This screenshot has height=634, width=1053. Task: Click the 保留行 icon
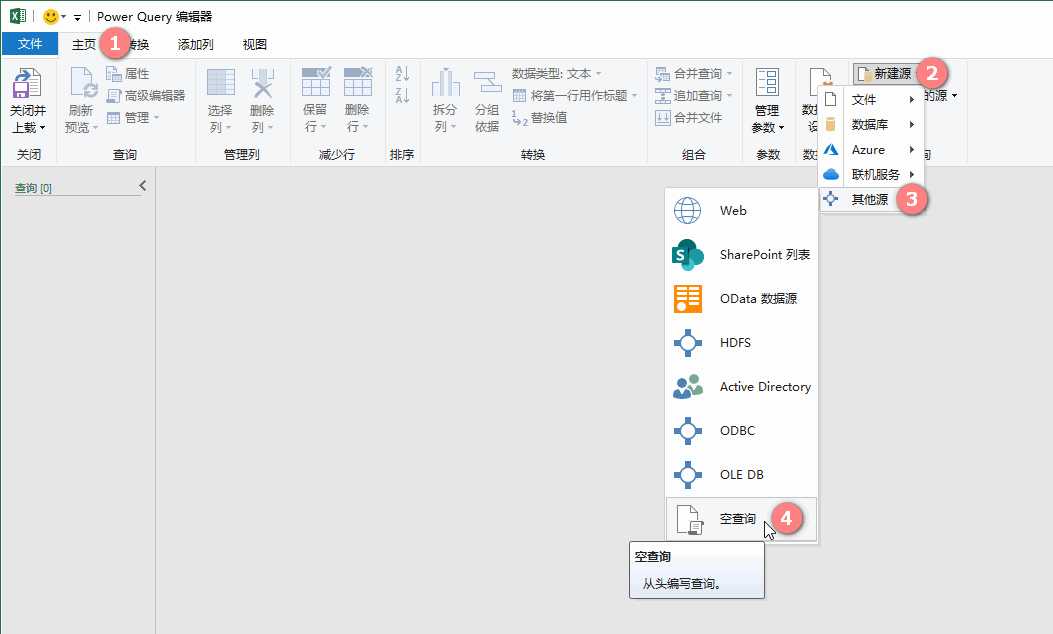316,82
